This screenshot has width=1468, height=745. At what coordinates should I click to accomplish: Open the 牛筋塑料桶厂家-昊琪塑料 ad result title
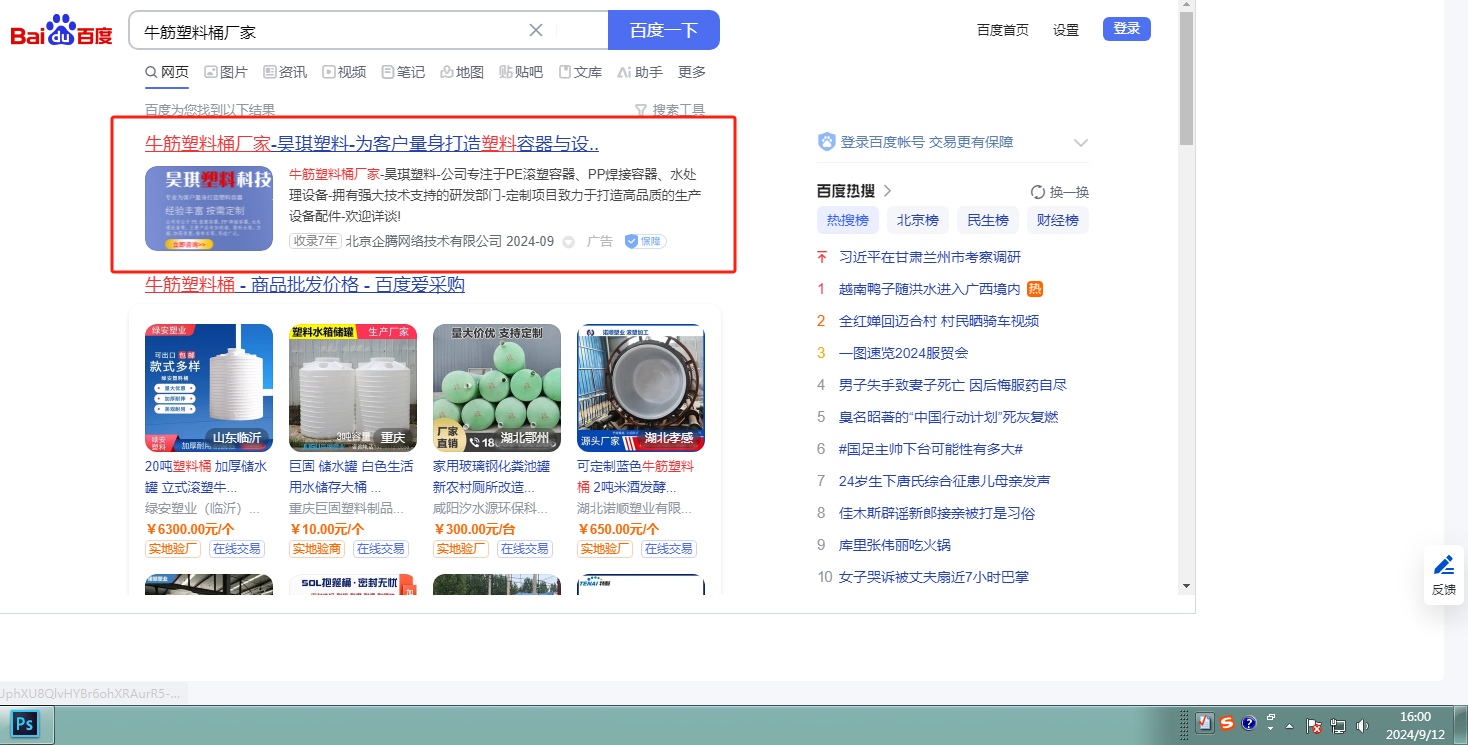click(372, 143)
